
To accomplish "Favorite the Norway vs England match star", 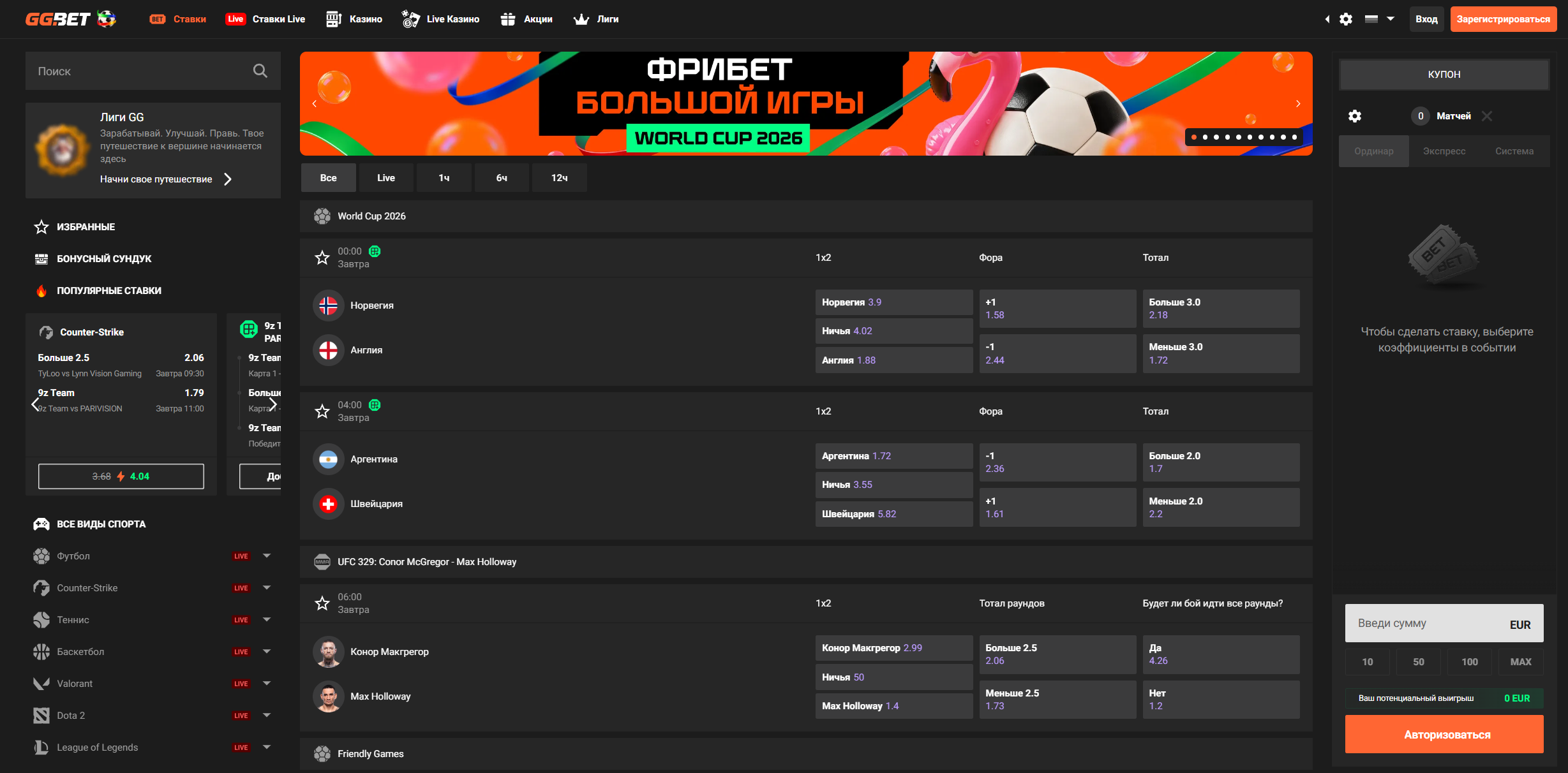I will 322,258.
